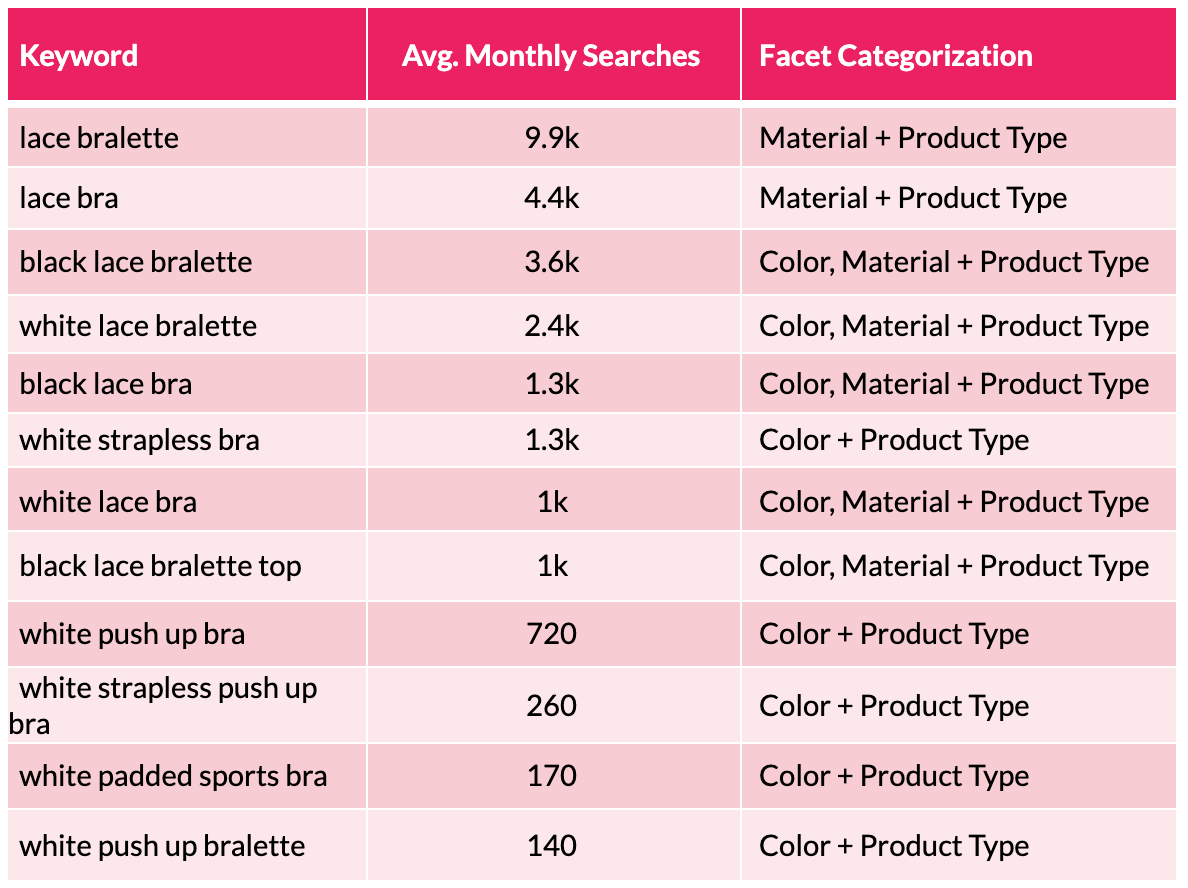The height and width of the screenshot is (888, 1188).
Task: Click the 720 monthly searches value
Action: pyautogui.click(x=552, y=634)
